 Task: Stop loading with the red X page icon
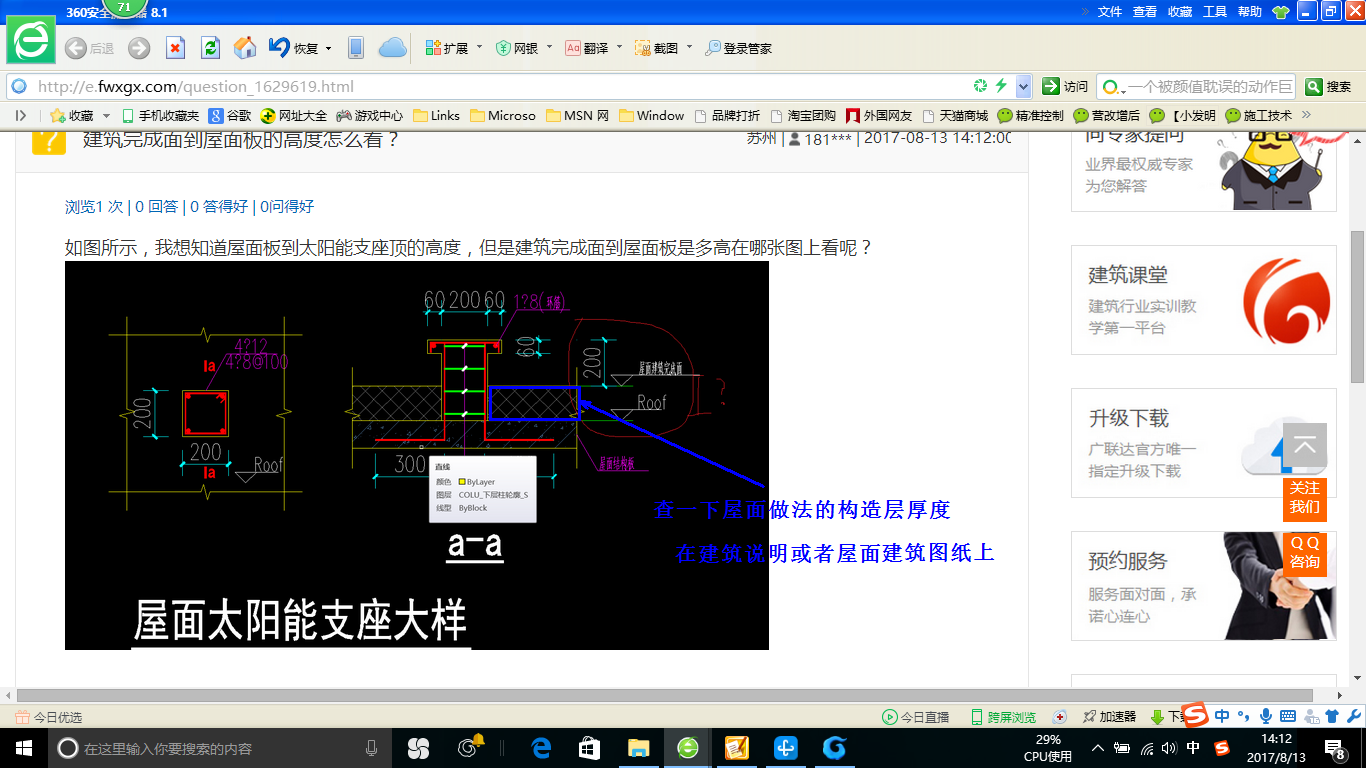(x=175, y=48)
